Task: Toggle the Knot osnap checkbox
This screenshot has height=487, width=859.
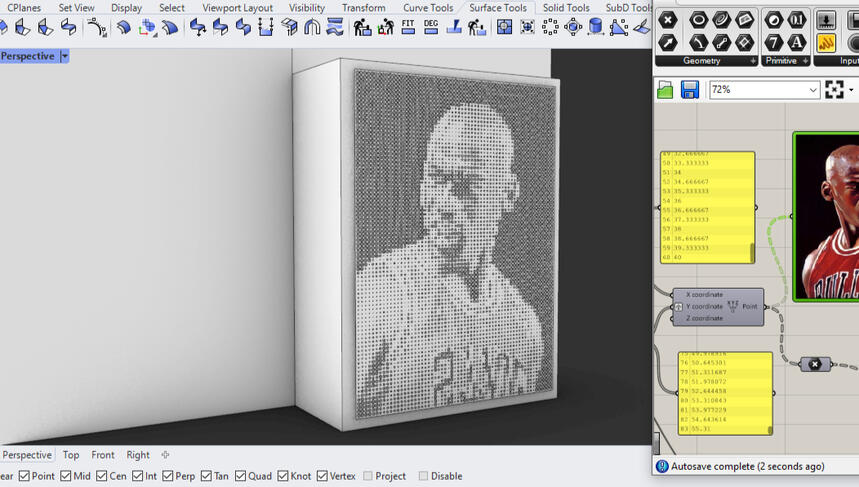Action: click(x=283, y=476)
